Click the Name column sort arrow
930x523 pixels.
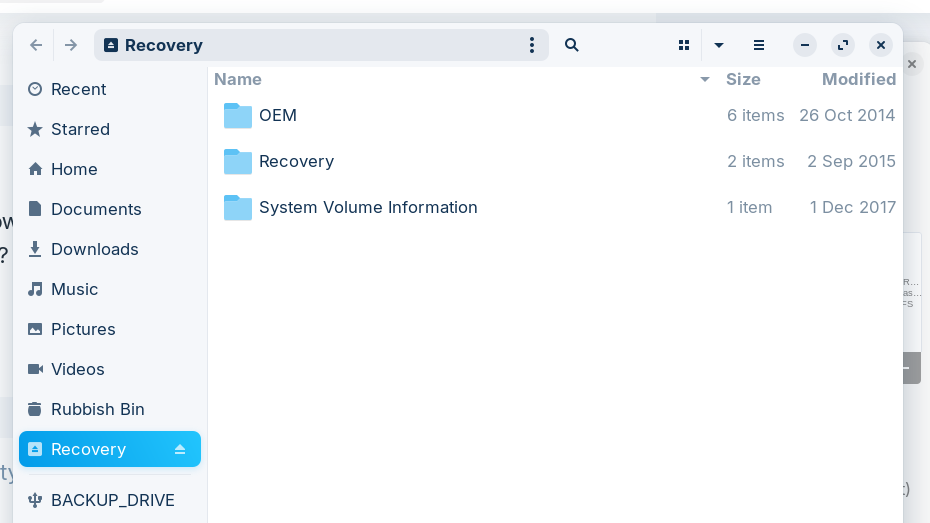click(x=705, y=80)
